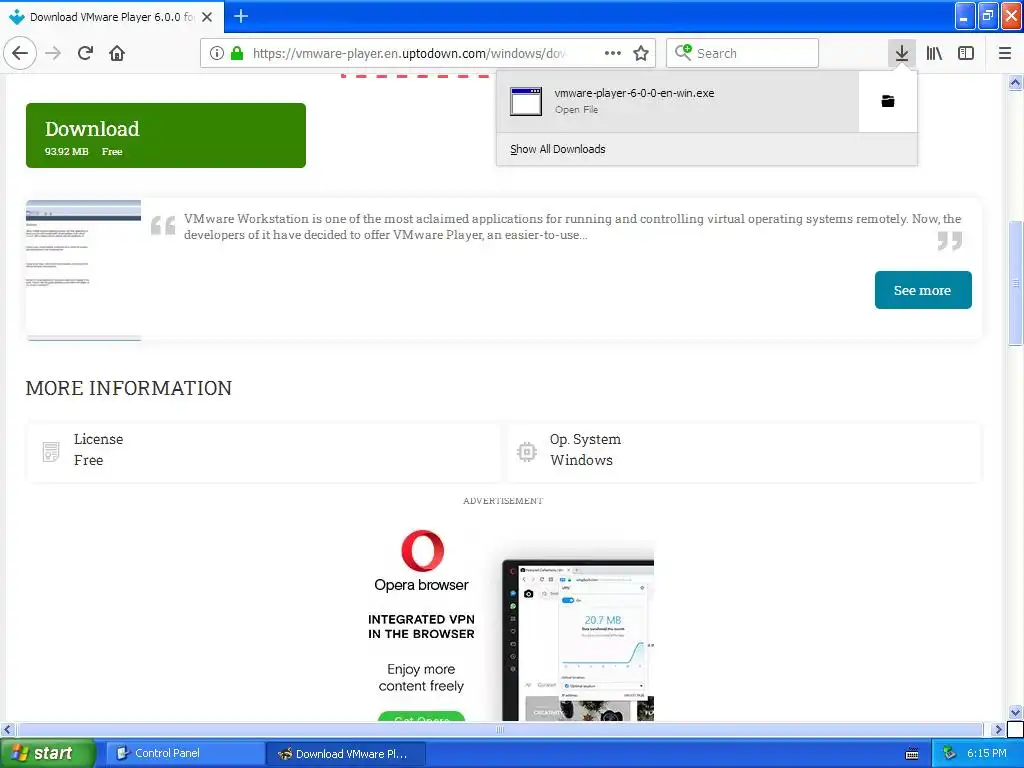Click the green Download button
Viewport: 1024px width, 768px height.
coord(166,135)
